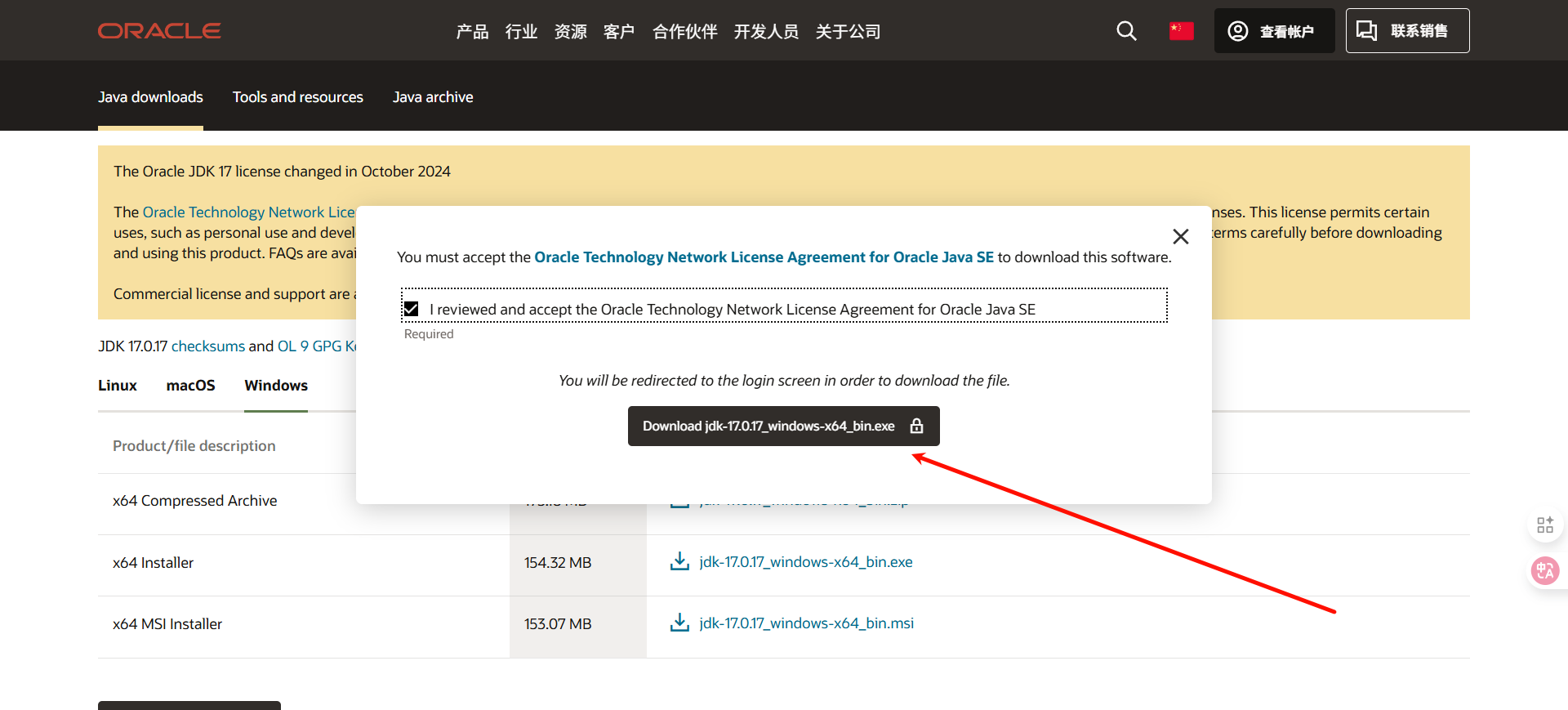Click the license changed in October 2024 heading
This screenshot has width=1568, height=710.
point(282,172)
